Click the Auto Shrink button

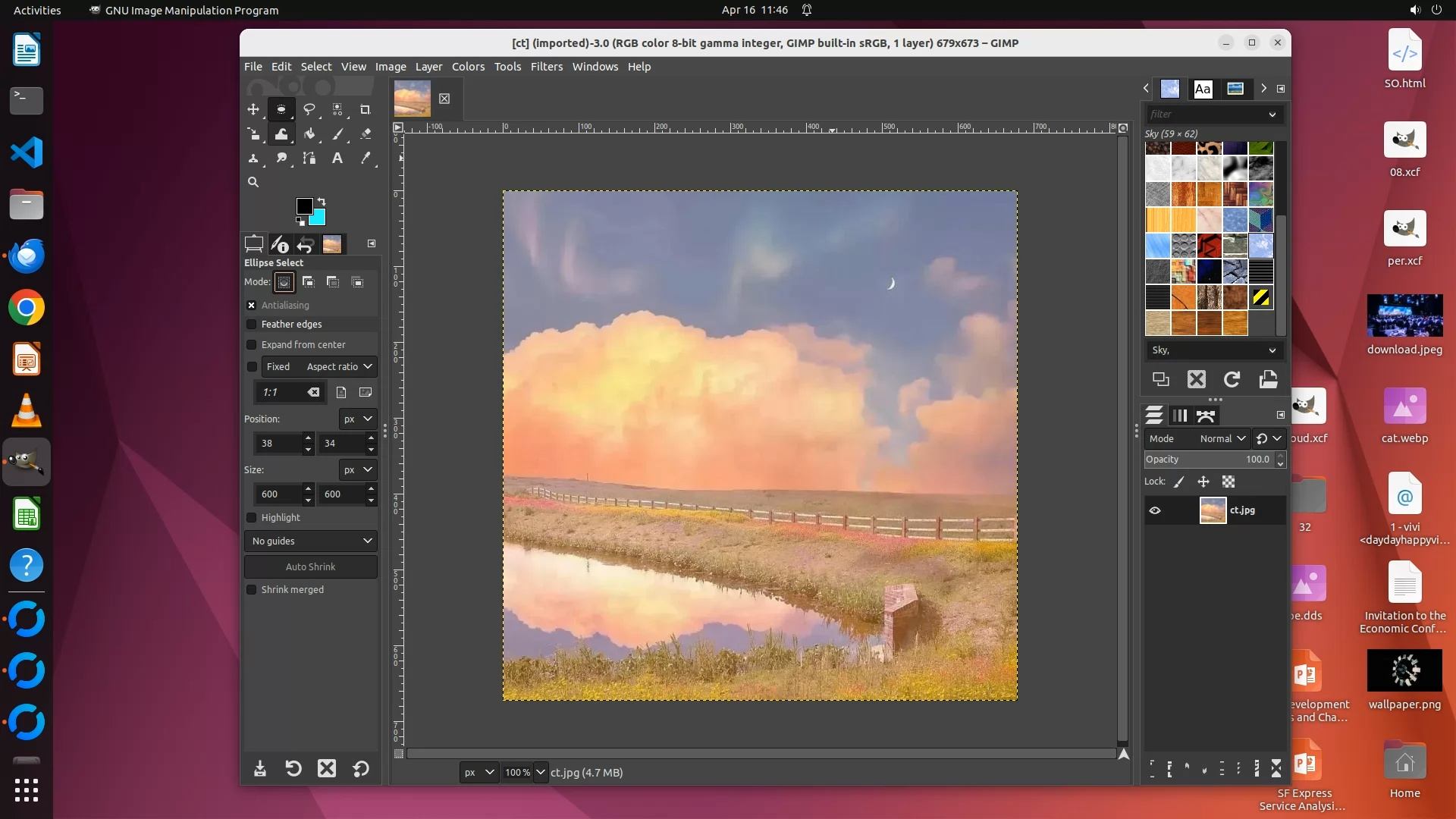(311, 567)
